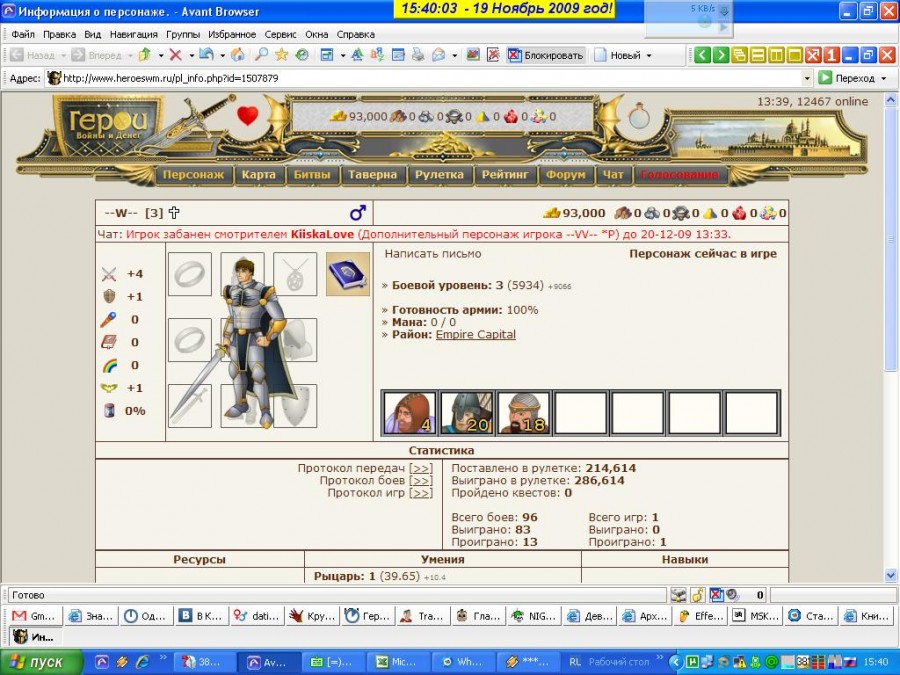Click the amulet necklace equipment slot
The image size is (900, 675).
coord(295,274)
